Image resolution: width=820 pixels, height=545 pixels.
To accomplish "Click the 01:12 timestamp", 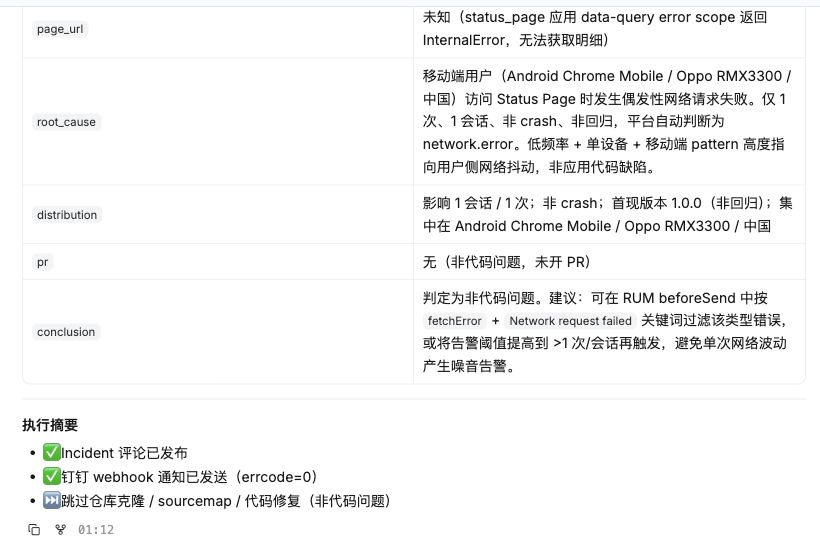I will [96, 530].
